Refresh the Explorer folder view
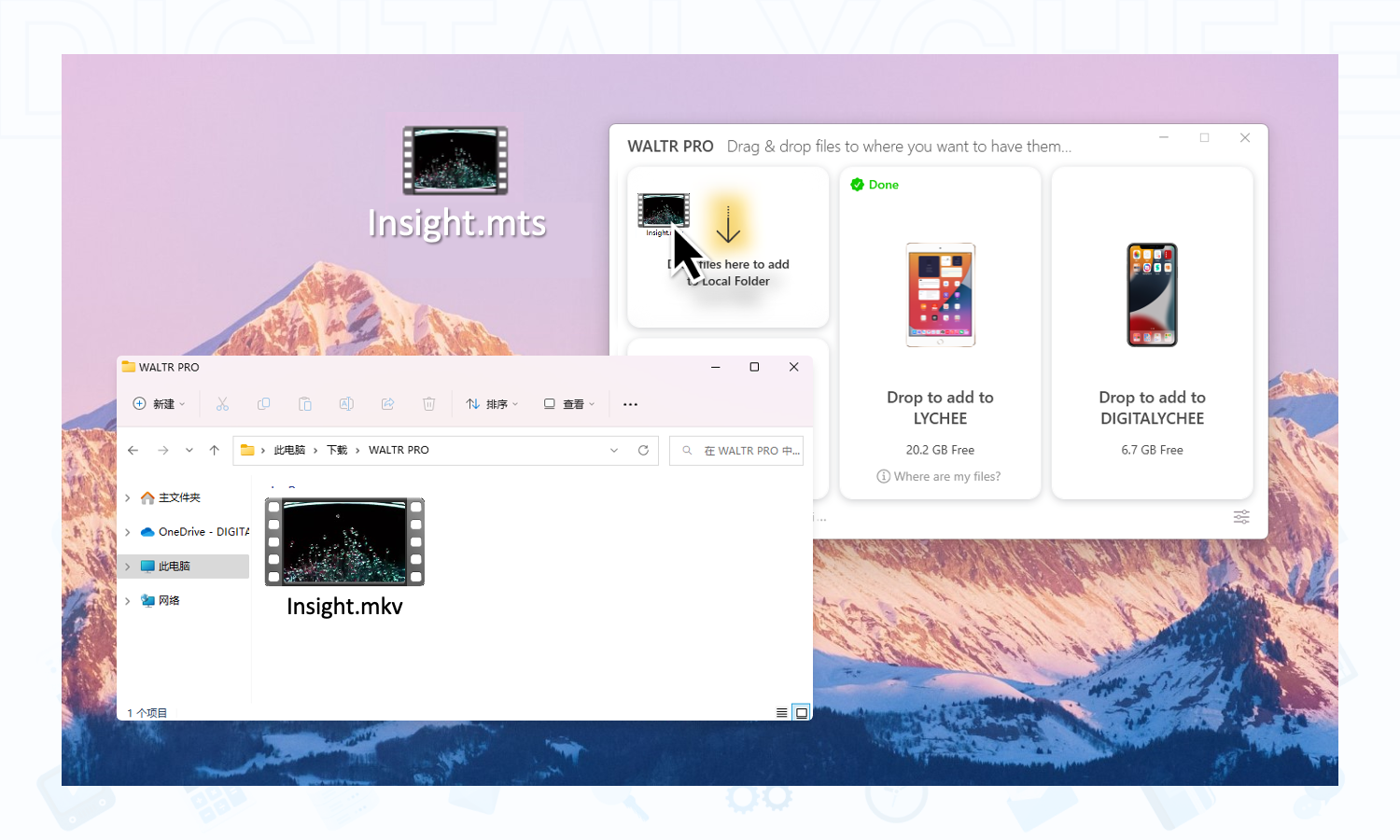 [643, 450]
